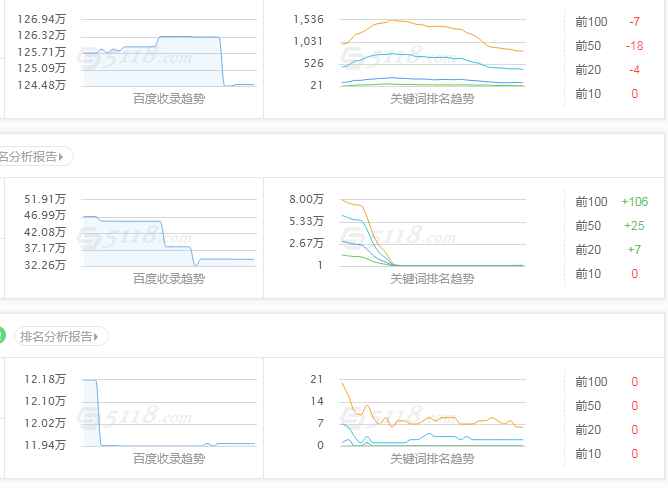
Task: Click the 1,536 axis label in the top ranking chart
Action: pos(309,20)
